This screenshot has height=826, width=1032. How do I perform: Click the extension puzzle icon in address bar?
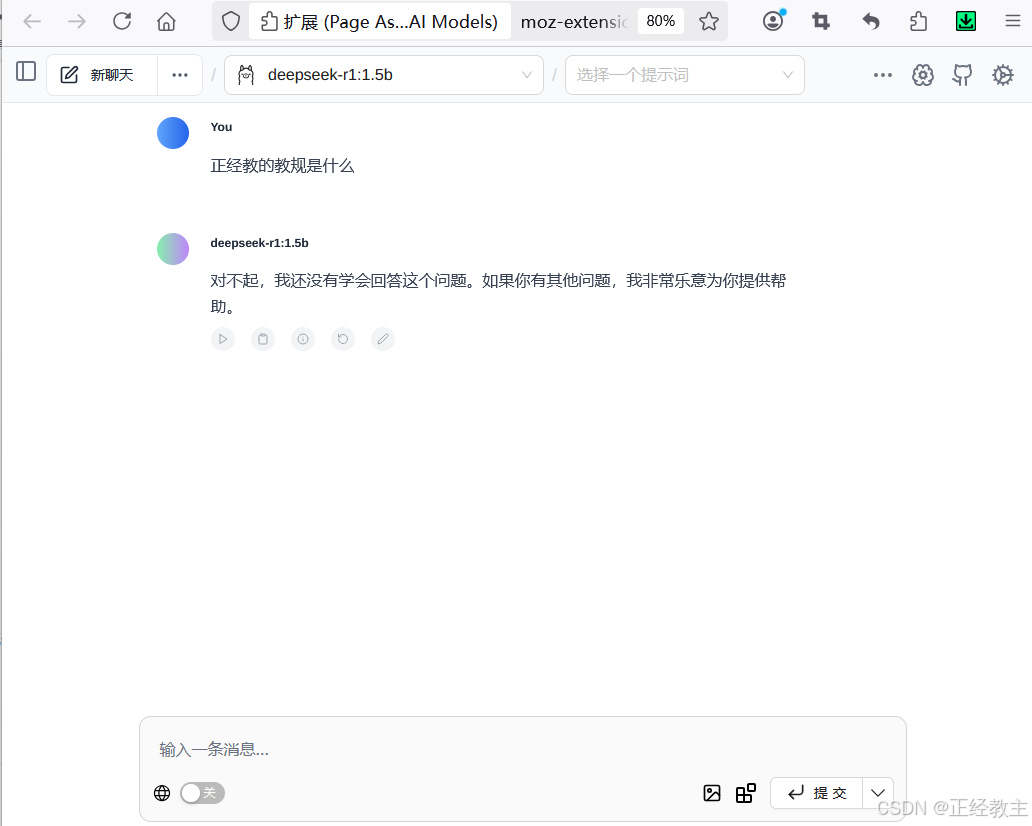[x=269, y=22]
